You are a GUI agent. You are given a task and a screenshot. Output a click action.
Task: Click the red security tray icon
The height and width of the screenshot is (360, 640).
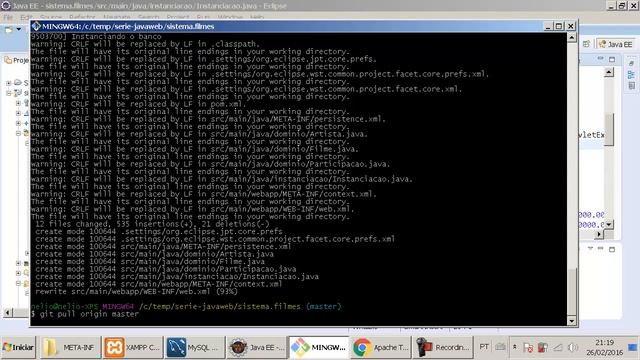542,347
